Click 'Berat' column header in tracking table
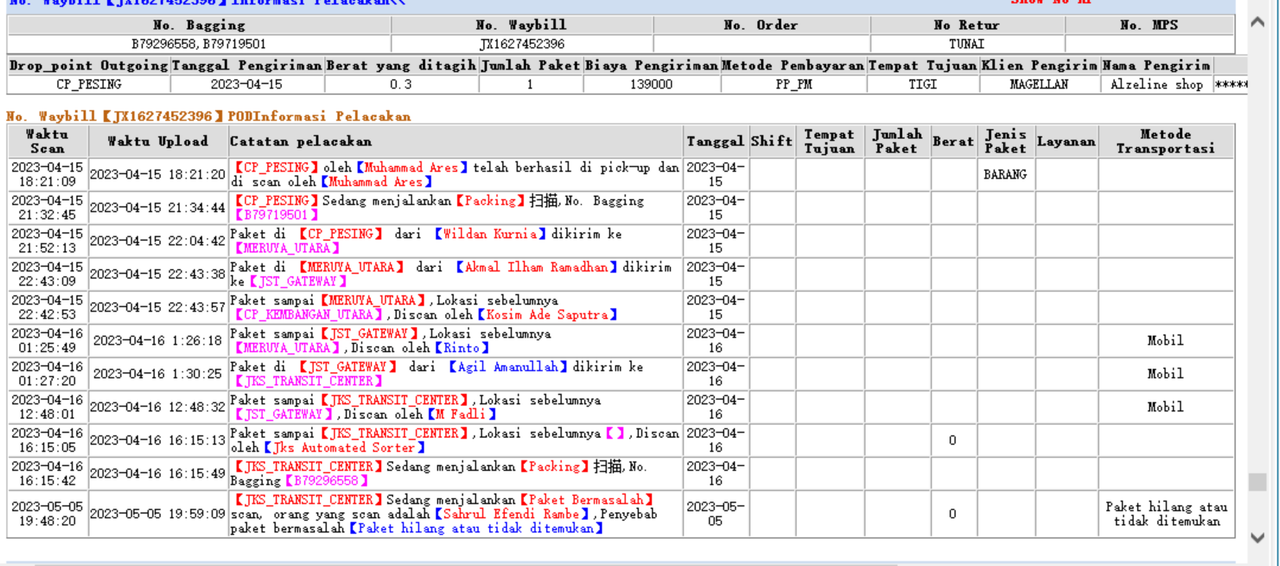 coord(953,141)
